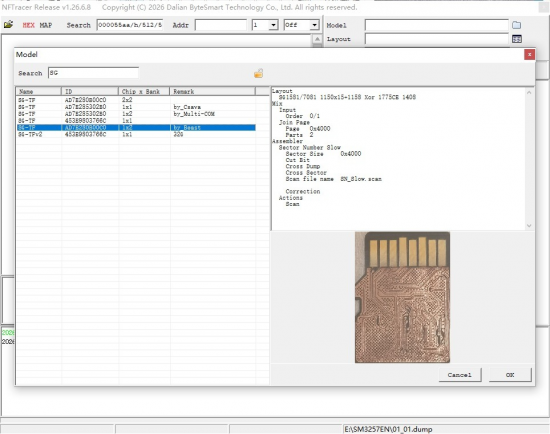Viewport: 550px width, 434px height.
Task: Sort list by Name column header
Action: tap(39, 92)
